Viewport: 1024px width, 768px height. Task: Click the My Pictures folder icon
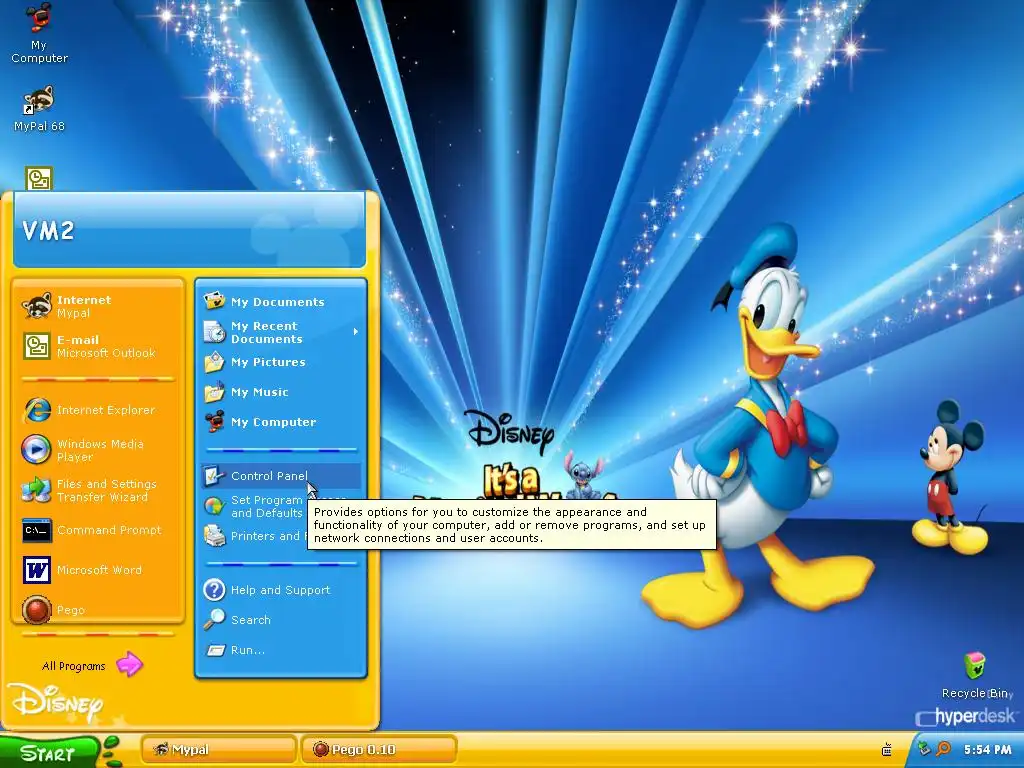[x=214, y=362]
